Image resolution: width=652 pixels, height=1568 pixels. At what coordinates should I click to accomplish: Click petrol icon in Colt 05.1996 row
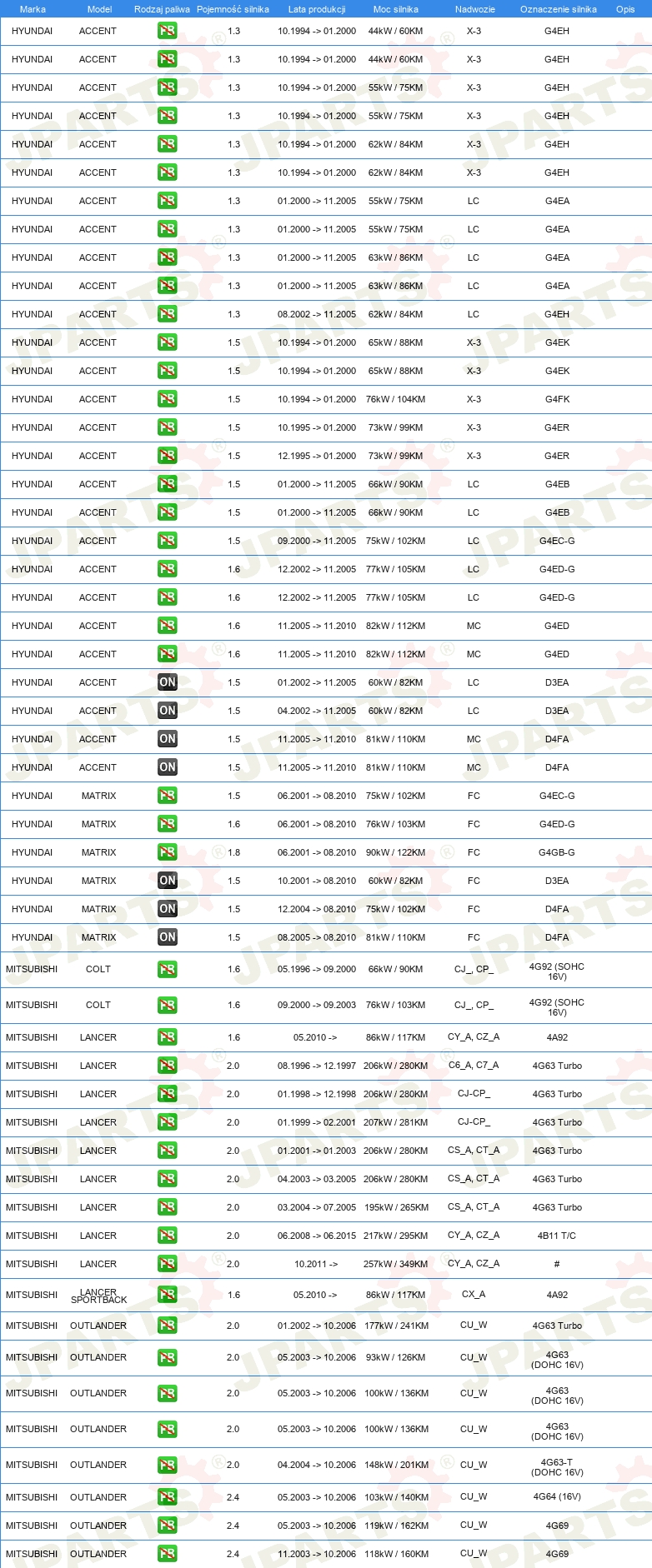[x=167, y=970]
